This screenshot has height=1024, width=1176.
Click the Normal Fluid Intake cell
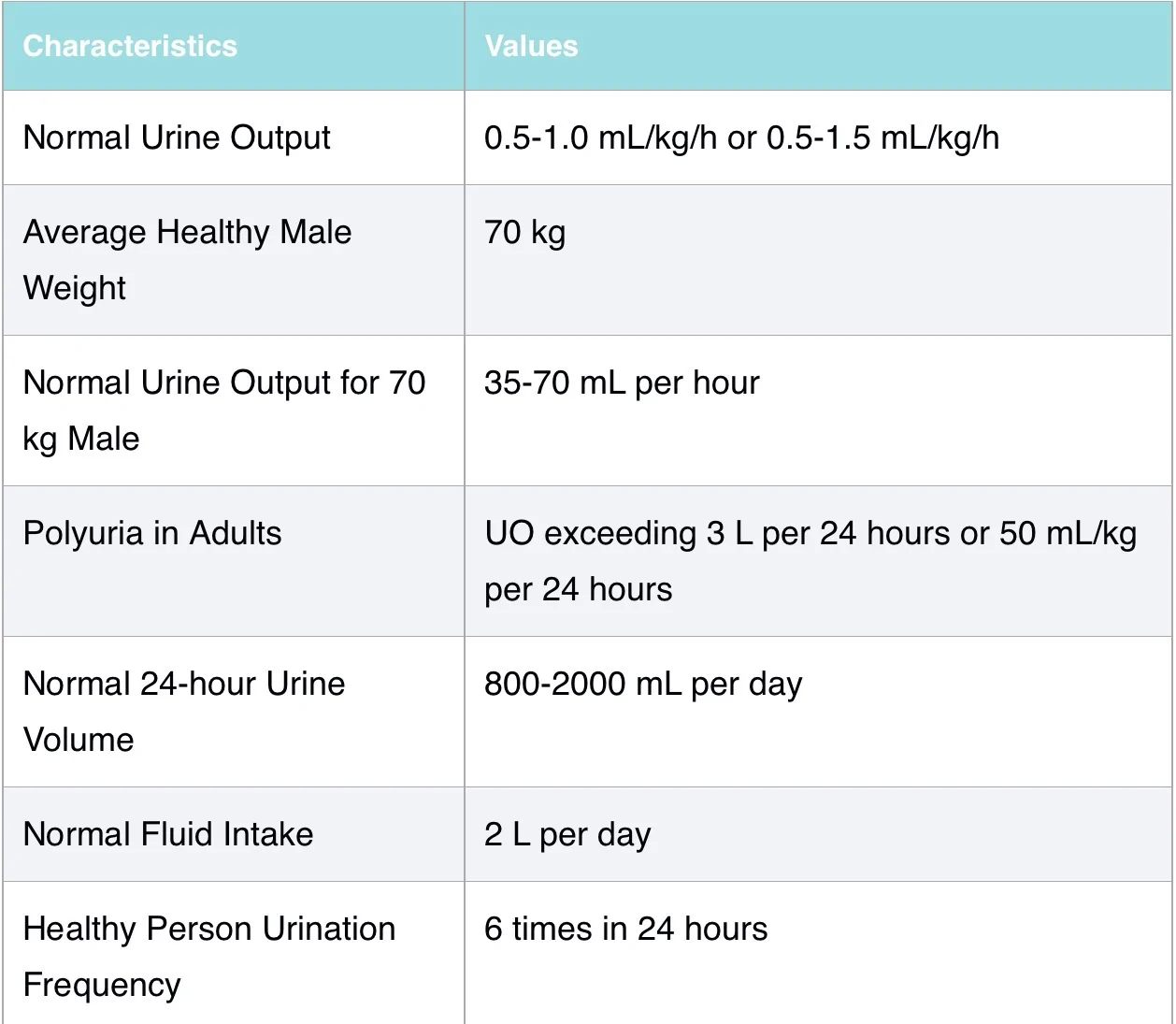(x=234, y=834)
